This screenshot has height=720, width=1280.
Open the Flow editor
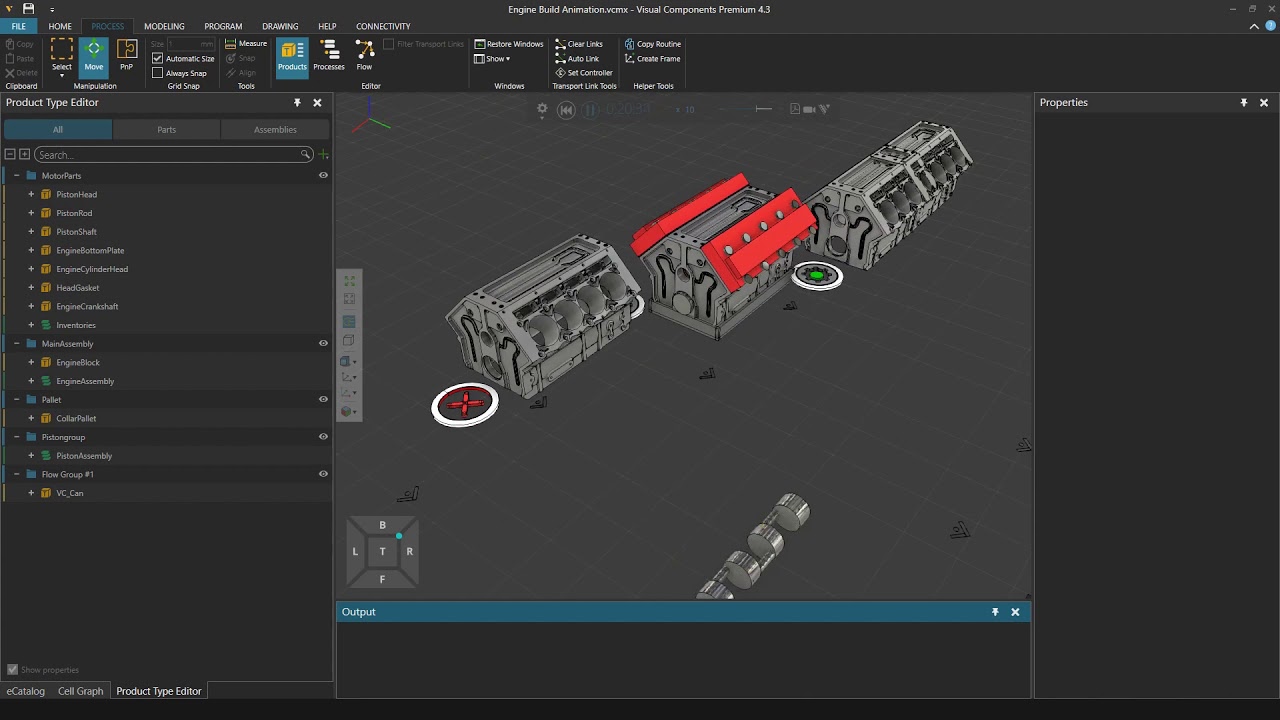point(365,55)
